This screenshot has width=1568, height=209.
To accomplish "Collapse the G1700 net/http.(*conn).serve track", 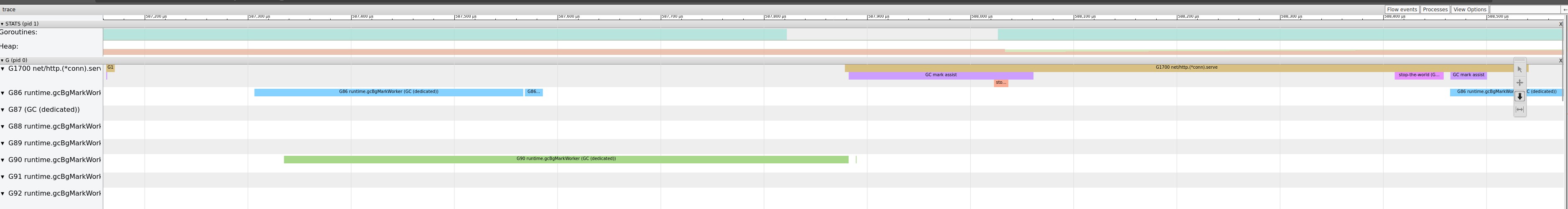I will tap(3, 69).
